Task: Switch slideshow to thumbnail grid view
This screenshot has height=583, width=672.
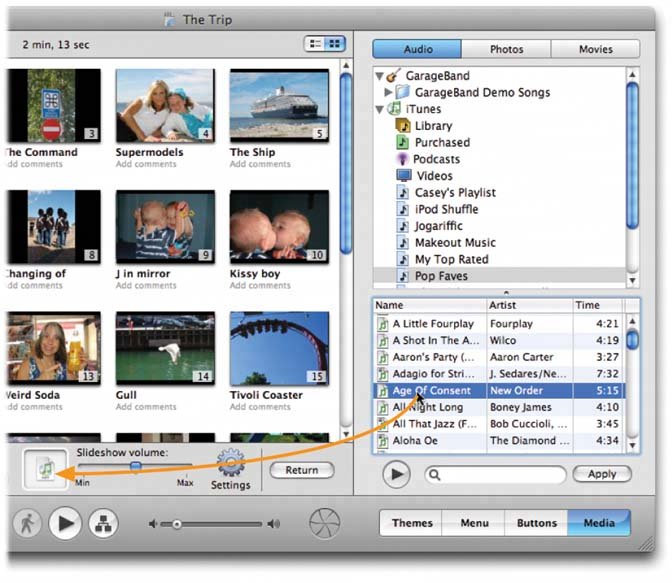Action: click(x=334, y=44)
